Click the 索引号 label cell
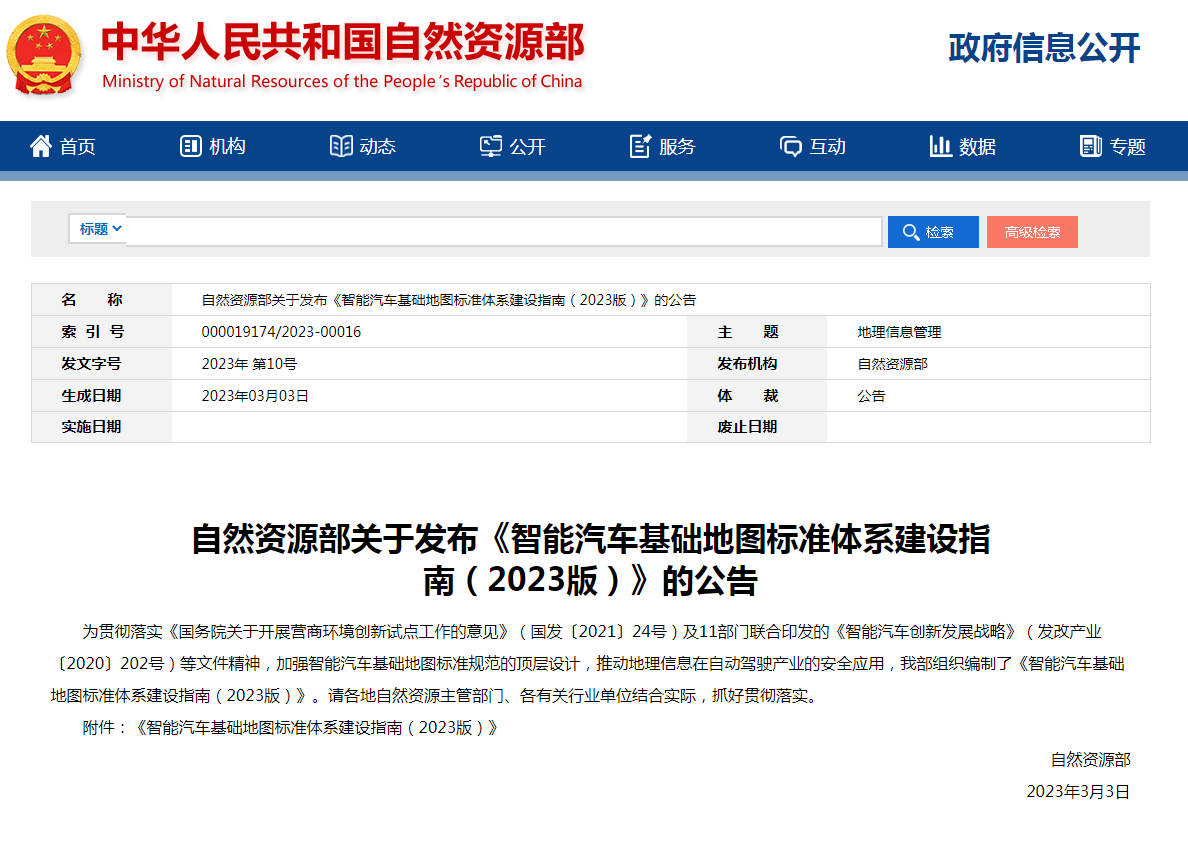The height and width of the screenshot is (845, 1188). (x=102, y=332)
